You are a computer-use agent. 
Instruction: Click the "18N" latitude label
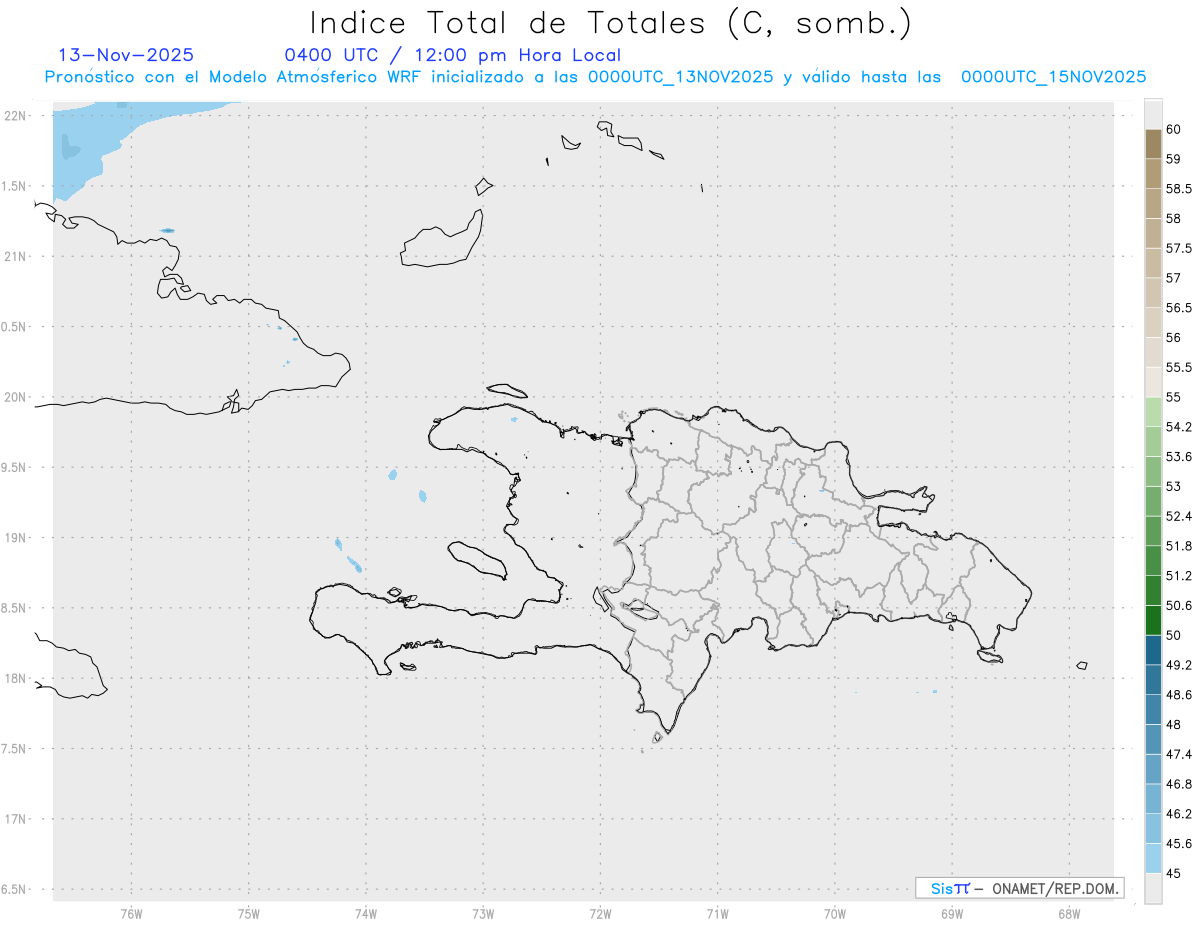click(16, 678)
